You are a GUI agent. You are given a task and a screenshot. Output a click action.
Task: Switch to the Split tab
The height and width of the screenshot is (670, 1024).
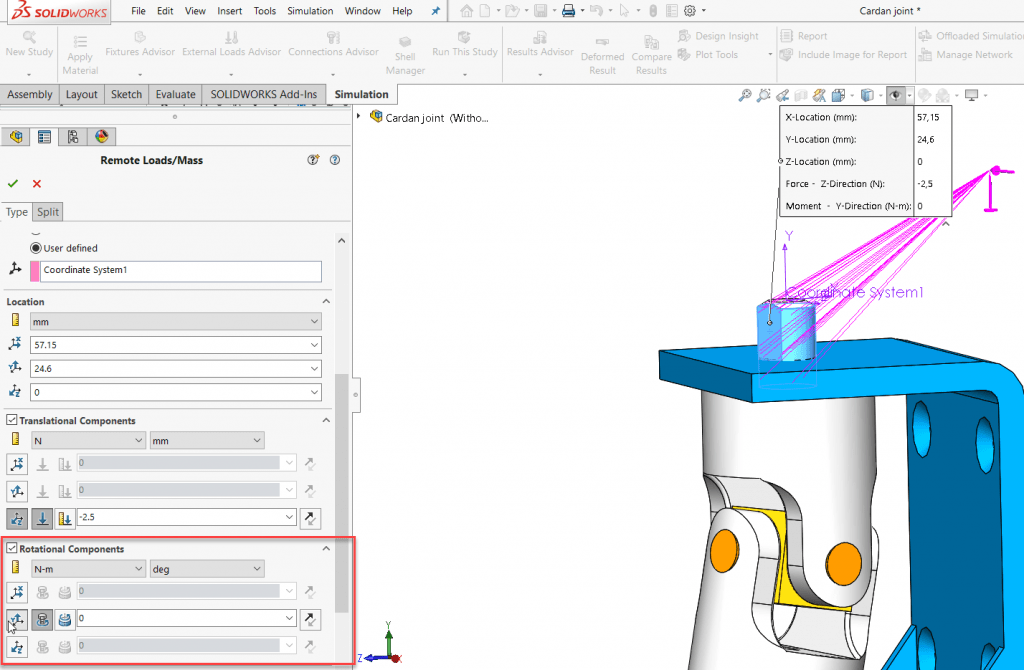[x=48, y=212]
